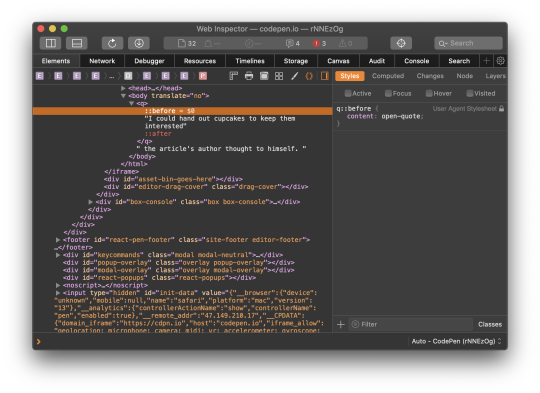Add a new tab with plus icon
The image size is (540, 393).
coord(486,61)
